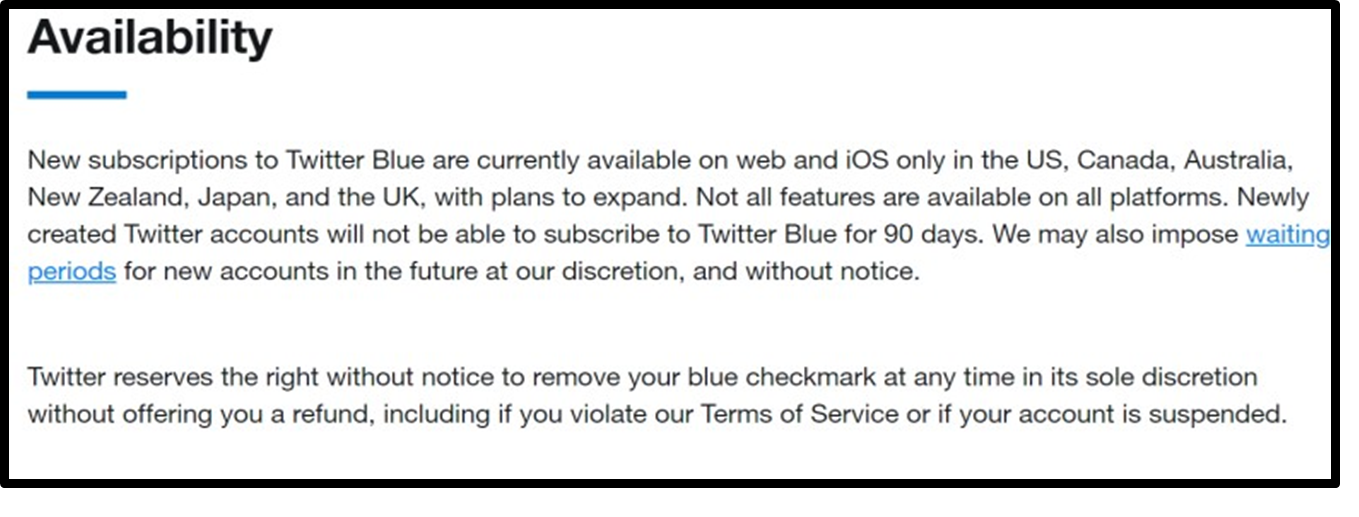This screenshot has height=517, width=1359.
Task: Click the blue underline bar beneath Availability
Action: pos(77,95)
